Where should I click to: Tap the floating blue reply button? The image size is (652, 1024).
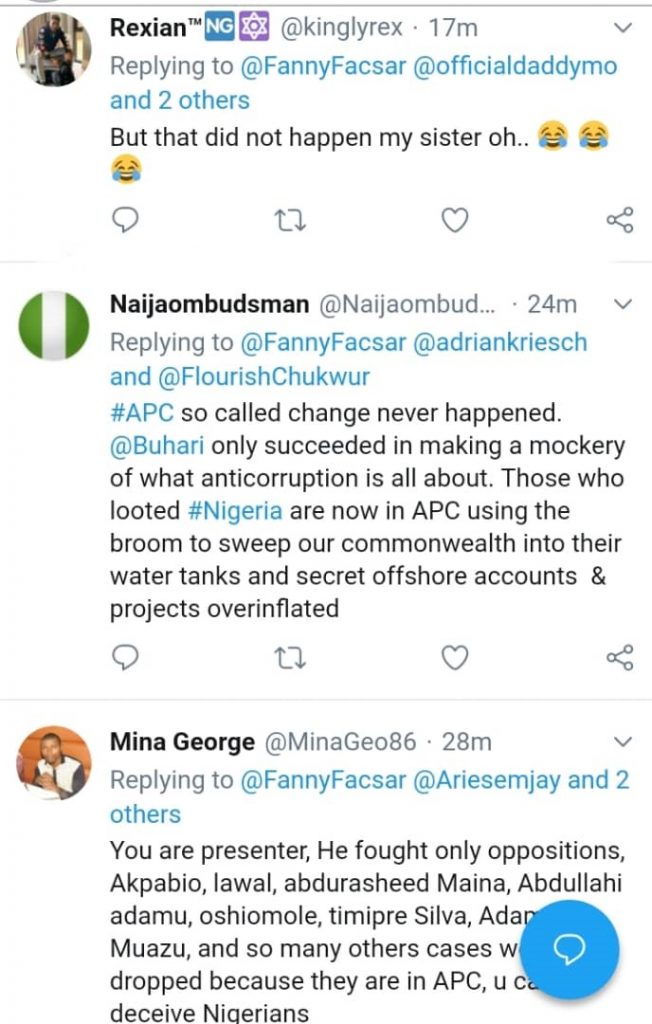tap(570, 949)
